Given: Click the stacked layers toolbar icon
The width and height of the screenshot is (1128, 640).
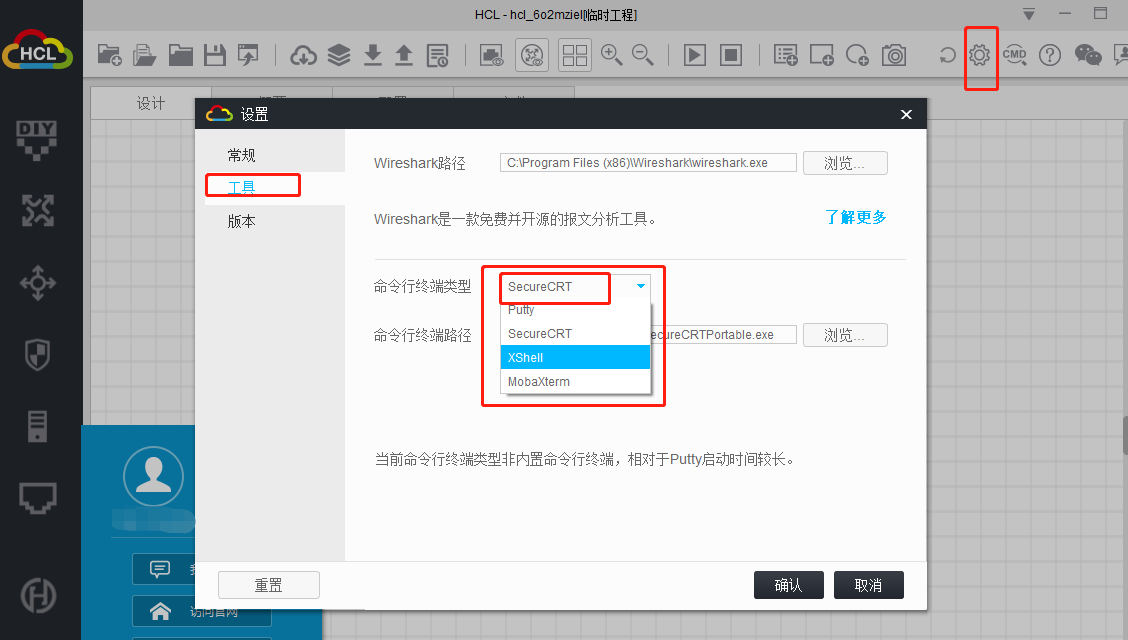Looking at the screenshot, I should [339, 55].
